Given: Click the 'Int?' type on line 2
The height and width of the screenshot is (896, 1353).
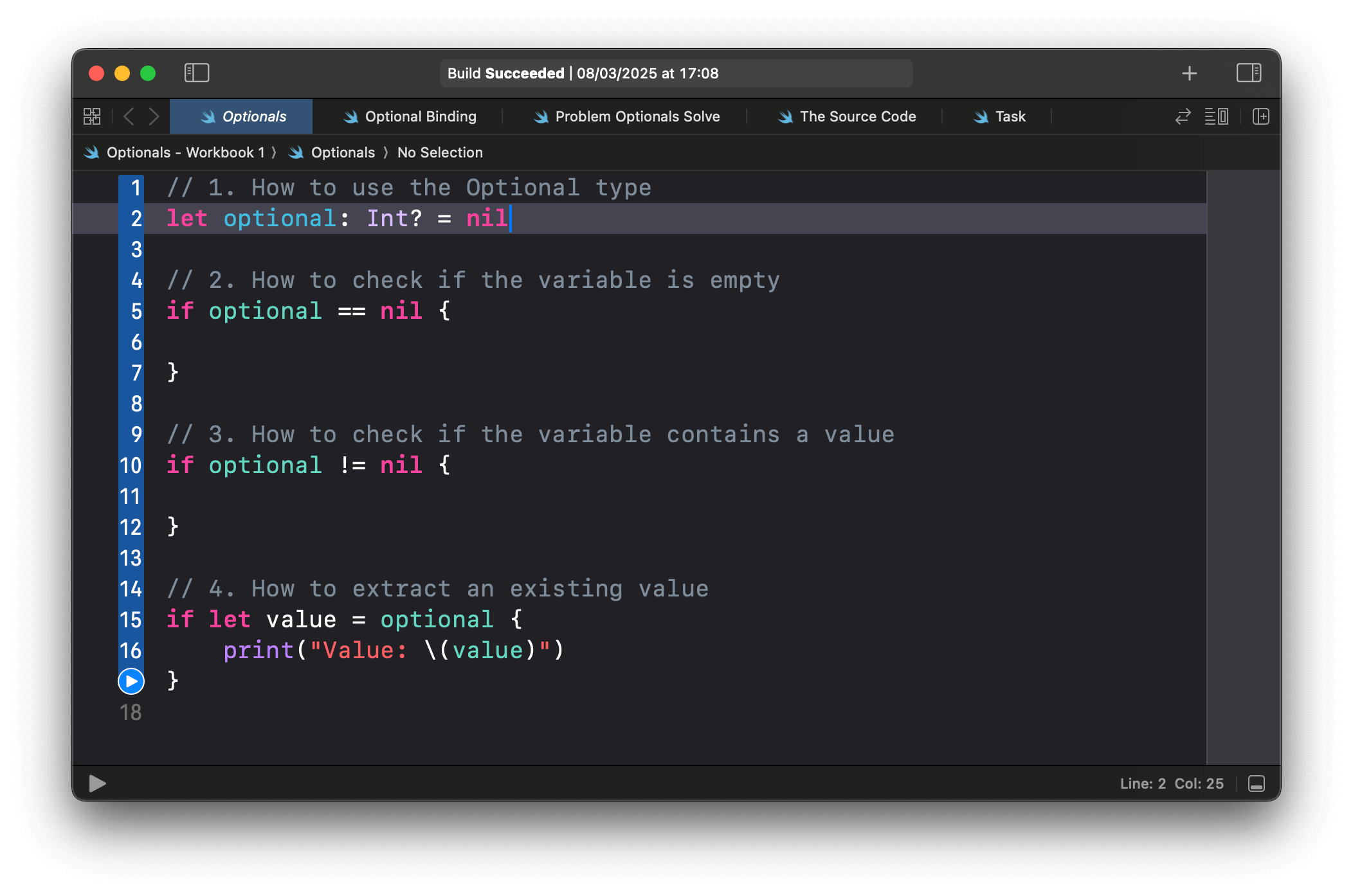Looking at the screenshot, I should pyautogui.click(x=394, y=219).
